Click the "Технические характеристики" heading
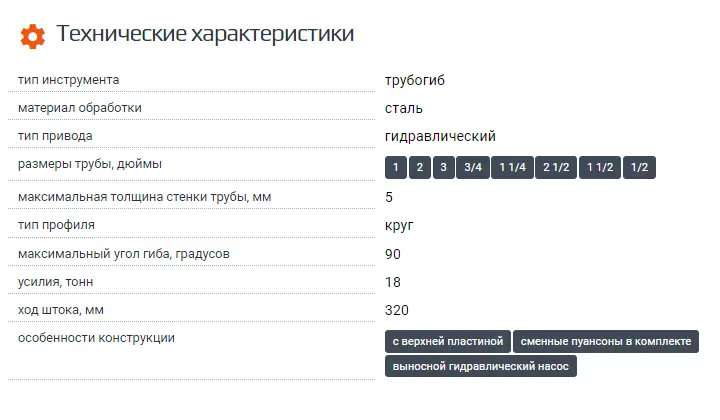Screen dimensions: 720x420 (x=205, y=35)
